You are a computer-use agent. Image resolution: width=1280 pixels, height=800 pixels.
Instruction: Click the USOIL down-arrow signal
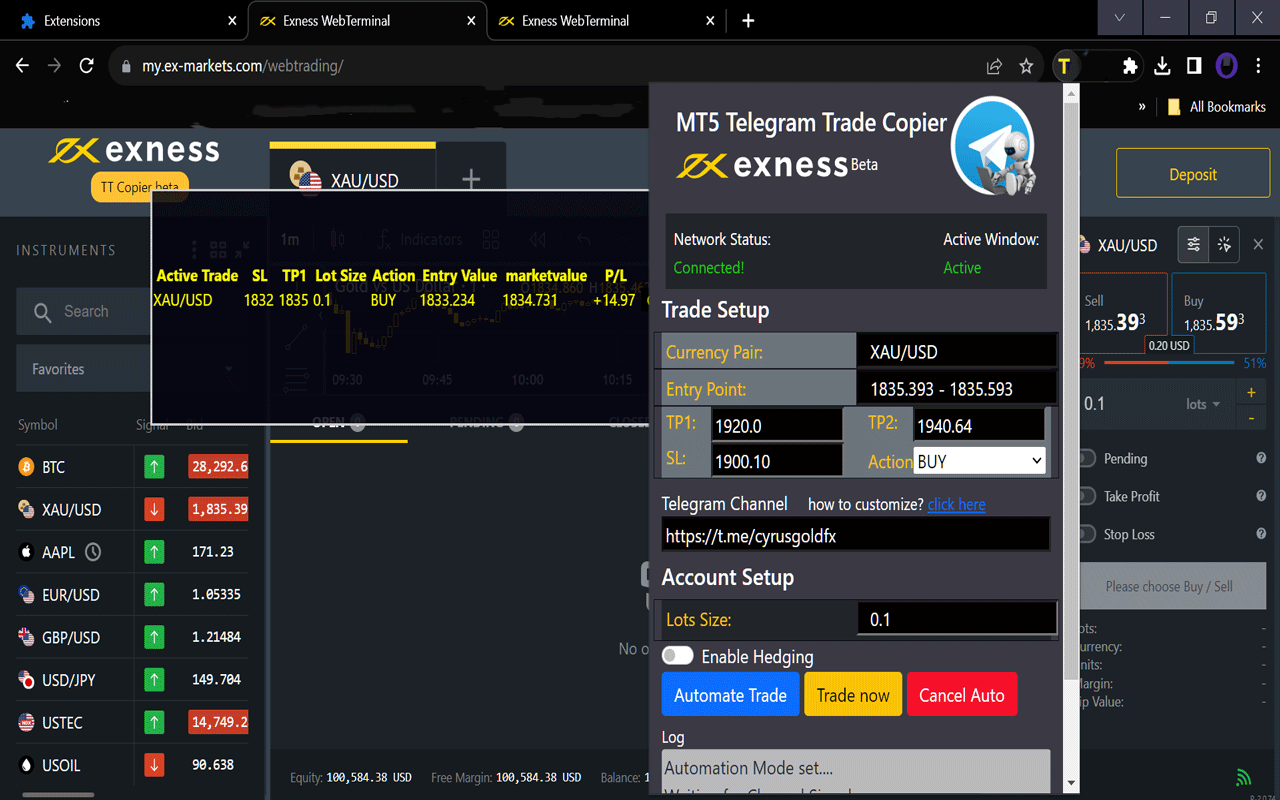[154, 765]
